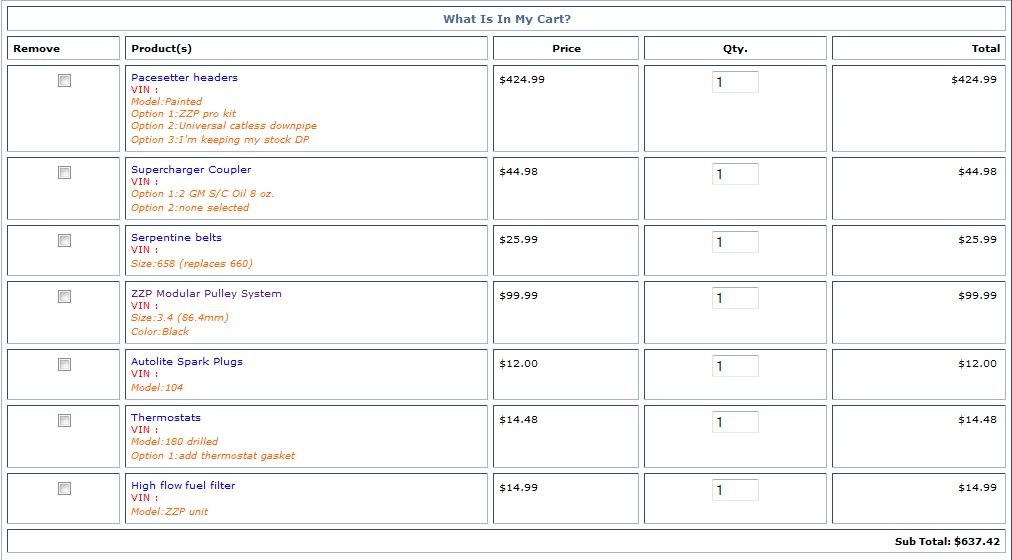Click quantity field for Supercharger Coupler
This screenshot has height=560, width=1012.
[x=734, y=174]
